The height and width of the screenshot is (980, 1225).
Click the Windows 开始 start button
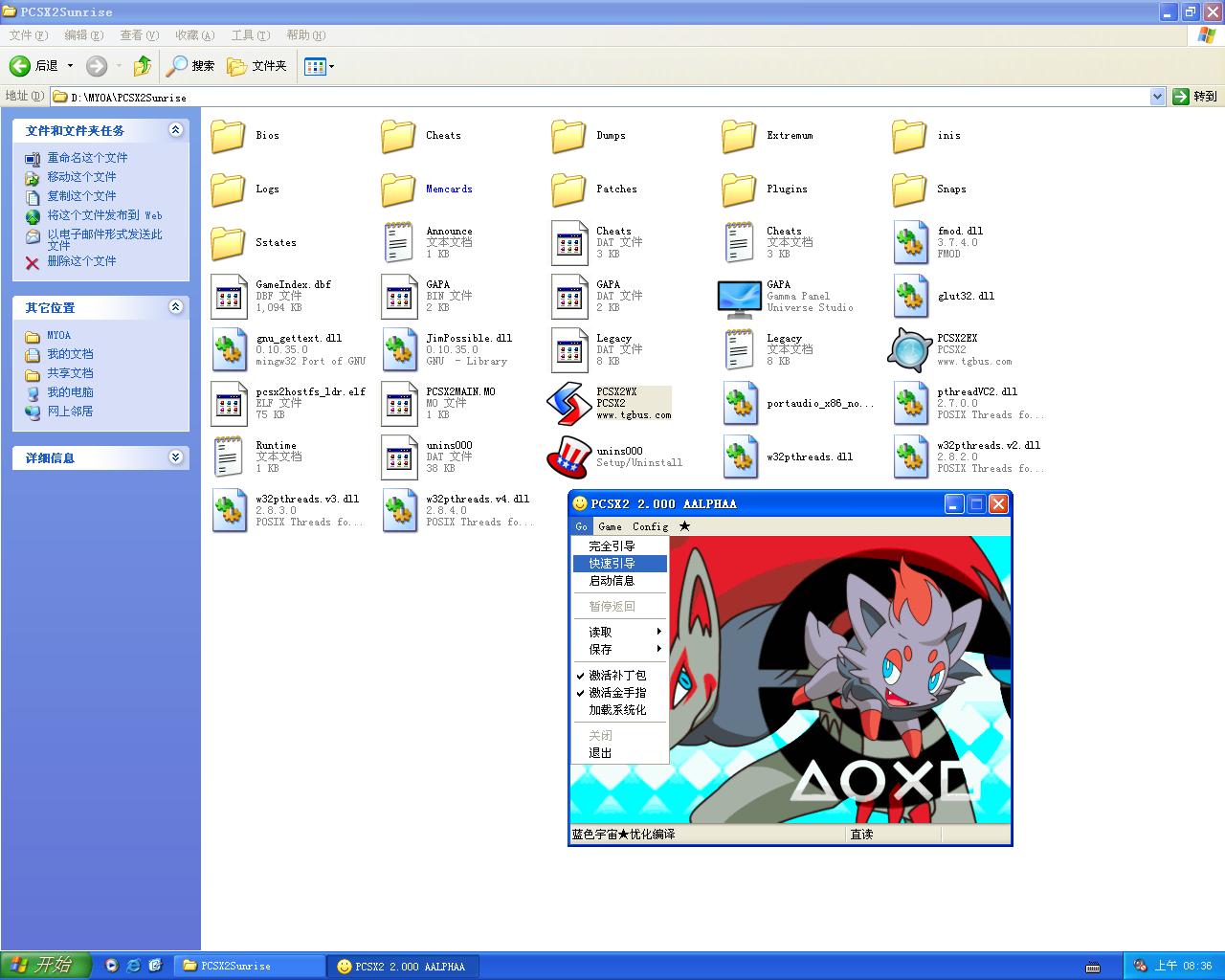(x=46, y=966)
